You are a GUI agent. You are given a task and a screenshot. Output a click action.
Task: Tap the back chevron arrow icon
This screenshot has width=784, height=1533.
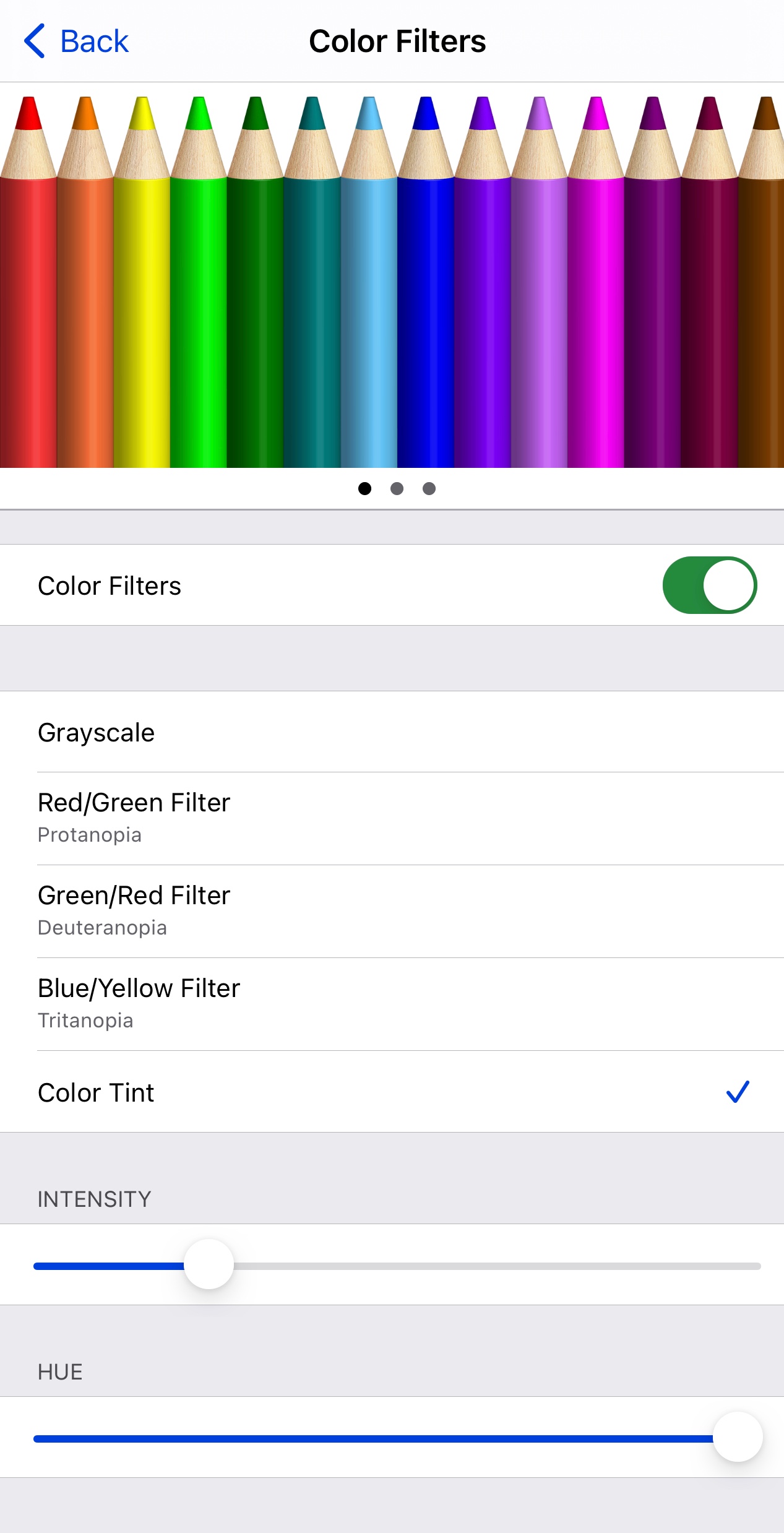click(x=34, y=41)
